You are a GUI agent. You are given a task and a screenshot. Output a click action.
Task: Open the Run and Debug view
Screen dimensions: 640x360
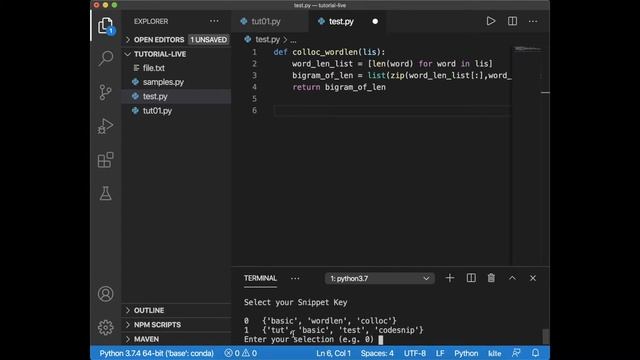coord(105,126)
